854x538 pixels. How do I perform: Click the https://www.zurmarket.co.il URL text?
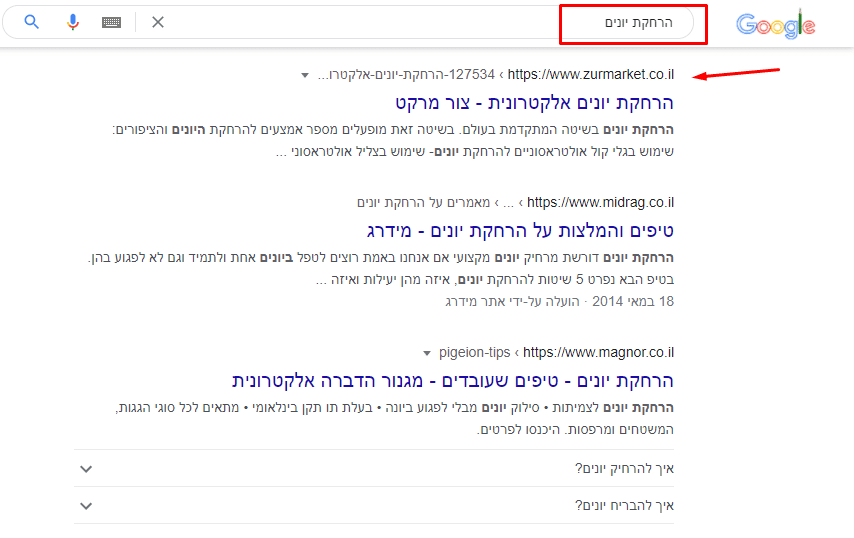[590, 74]
